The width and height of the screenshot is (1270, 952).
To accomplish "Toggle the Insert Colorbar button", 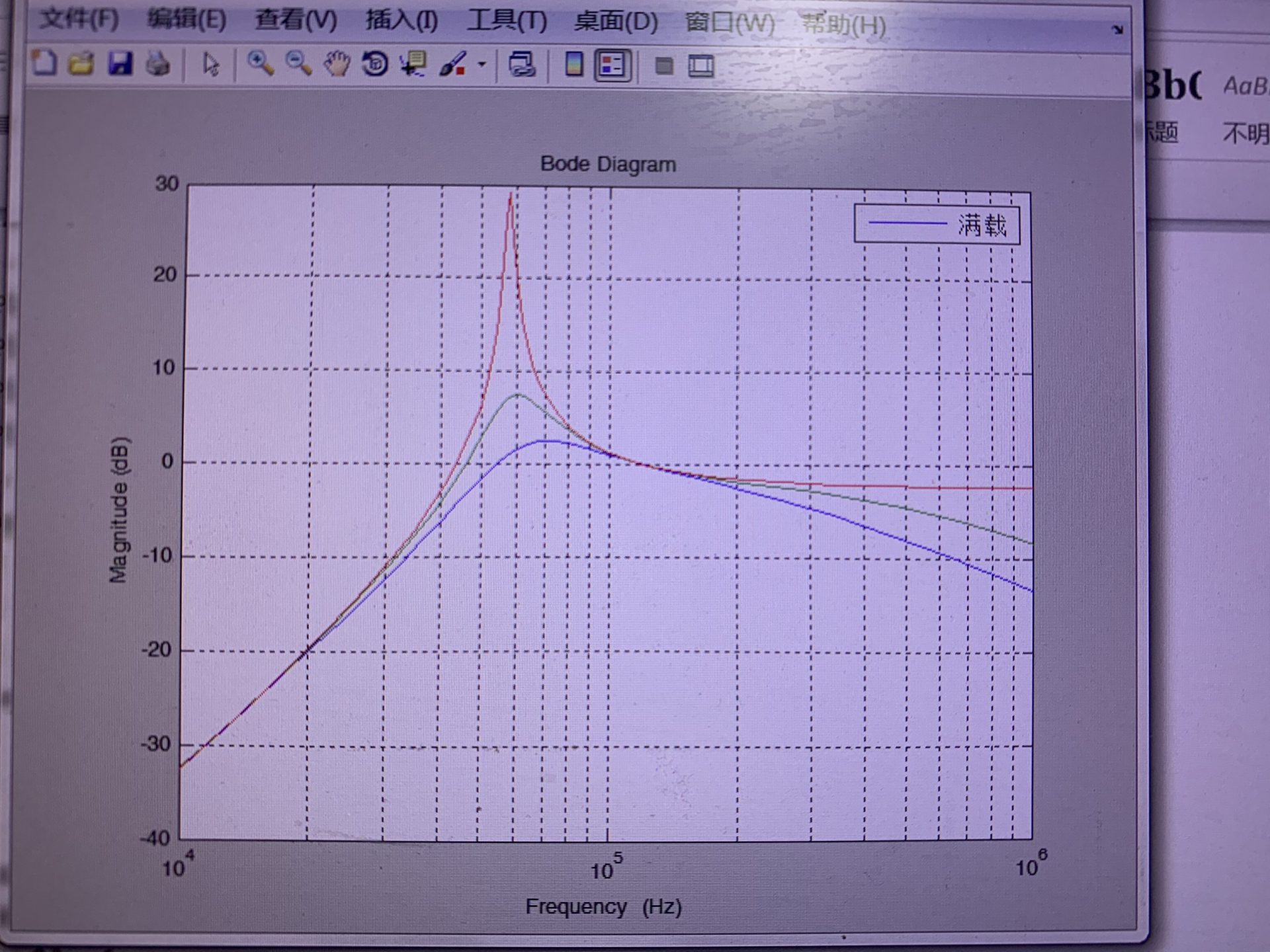I will click(x=574, y=65).
